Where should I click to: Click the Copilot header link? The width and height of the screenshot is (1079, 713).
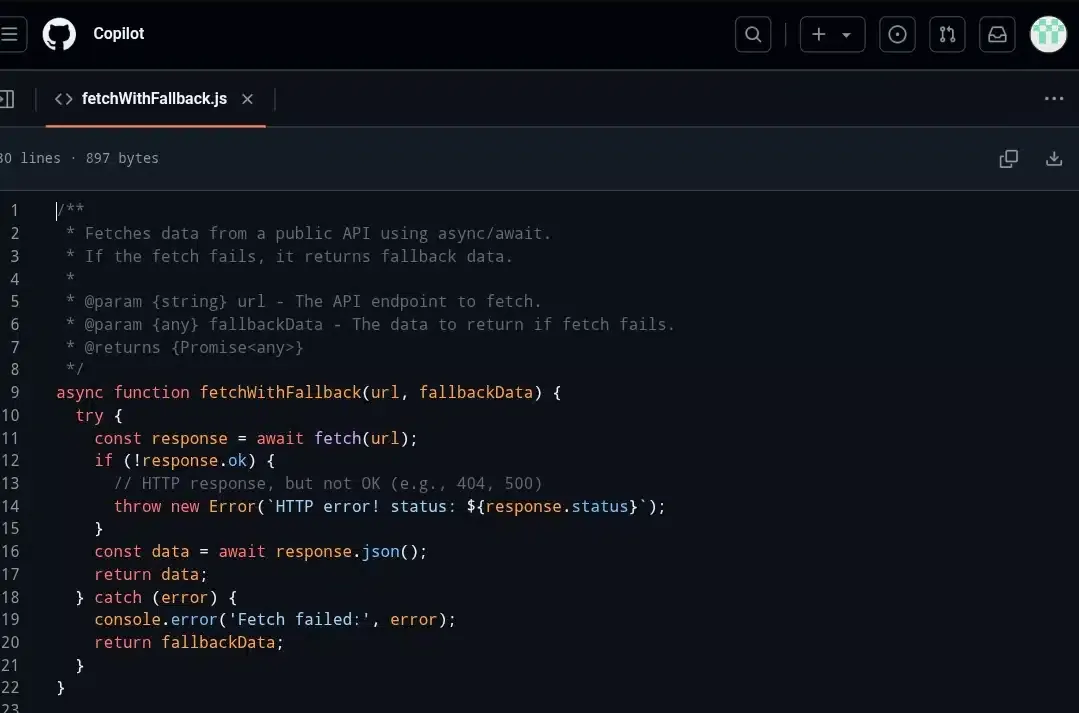pos(118,34)
